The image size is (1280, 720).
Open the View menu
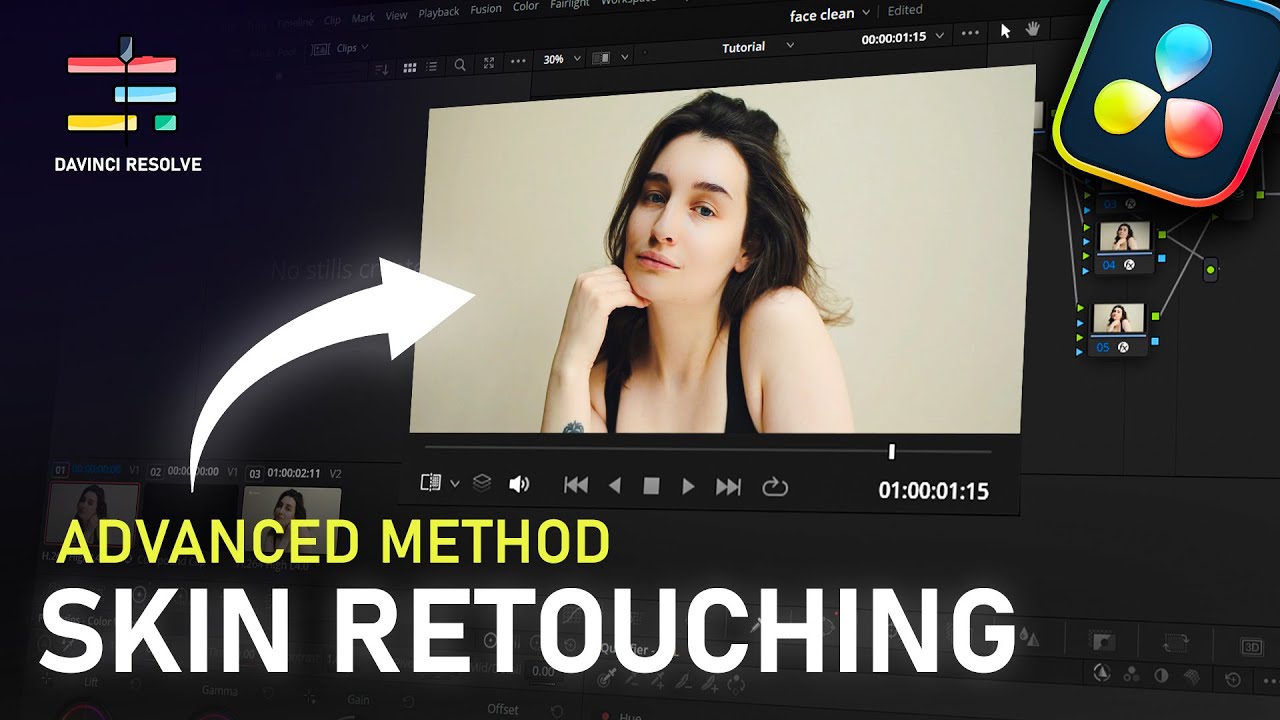coord(397,15)
